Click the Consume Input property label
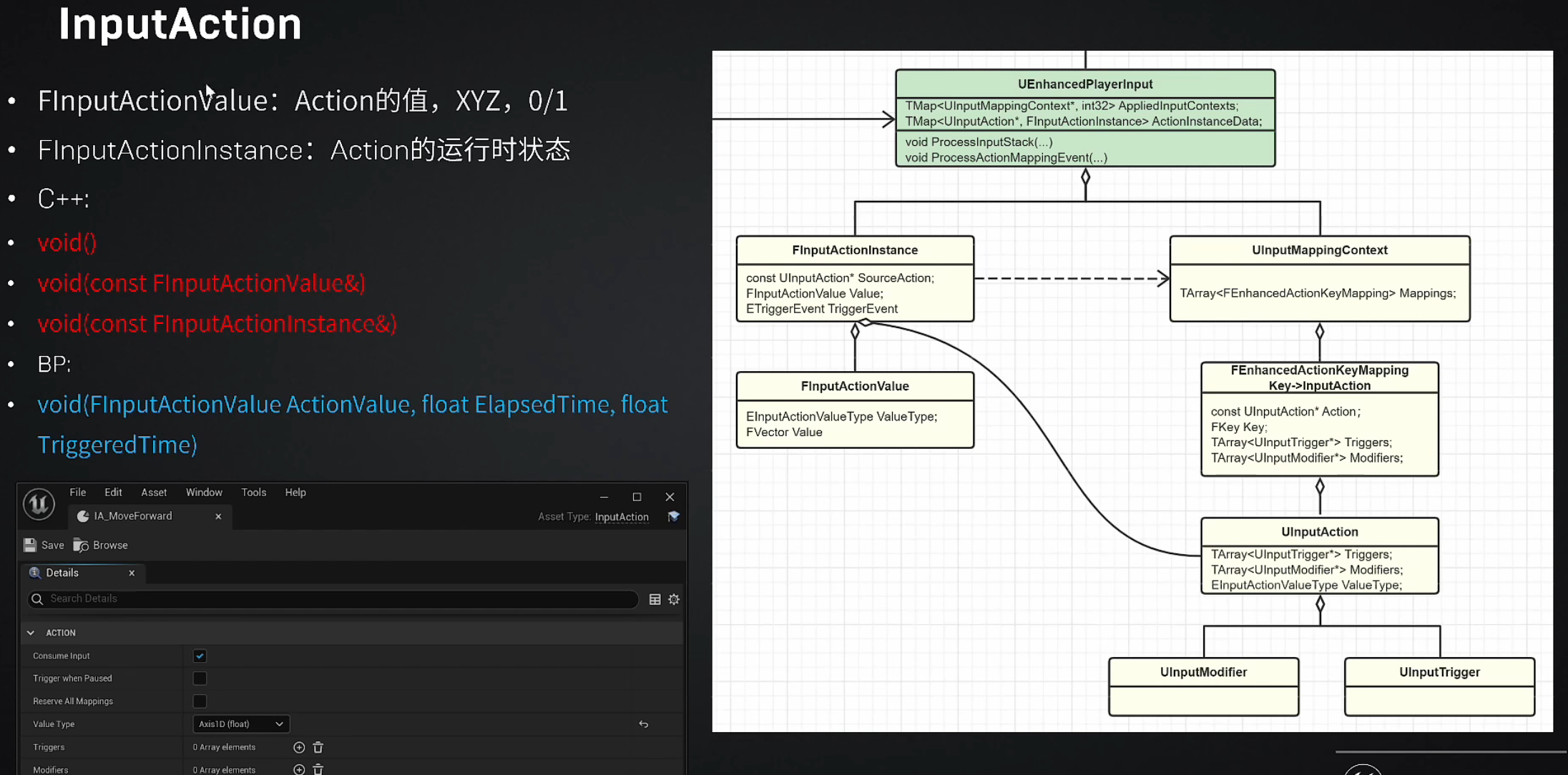 point(62,656)
